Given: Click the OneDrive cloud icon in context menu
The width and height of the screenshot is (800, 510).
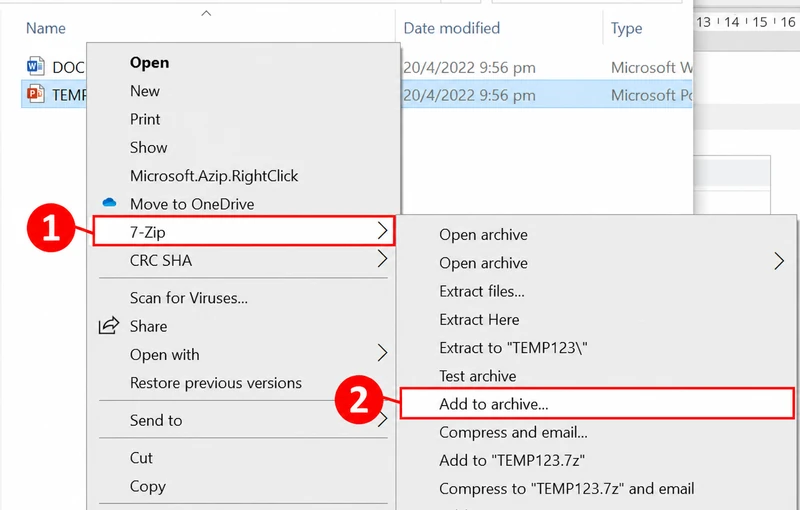Looking at the screenshot, I should pos(109,203).
